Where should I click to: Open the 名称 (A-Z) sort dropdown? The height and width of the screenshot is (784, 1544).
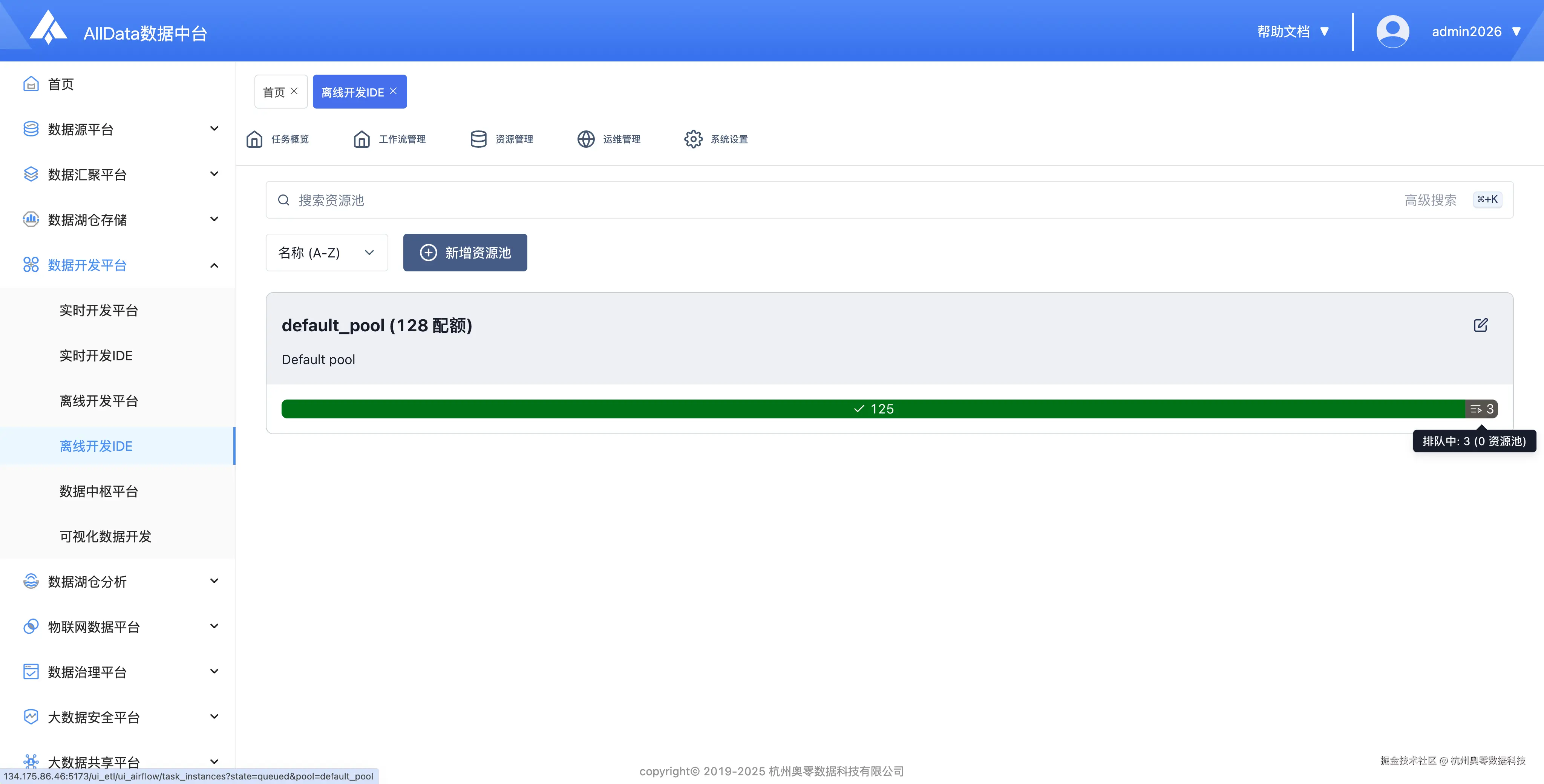[x=327, y=252]
